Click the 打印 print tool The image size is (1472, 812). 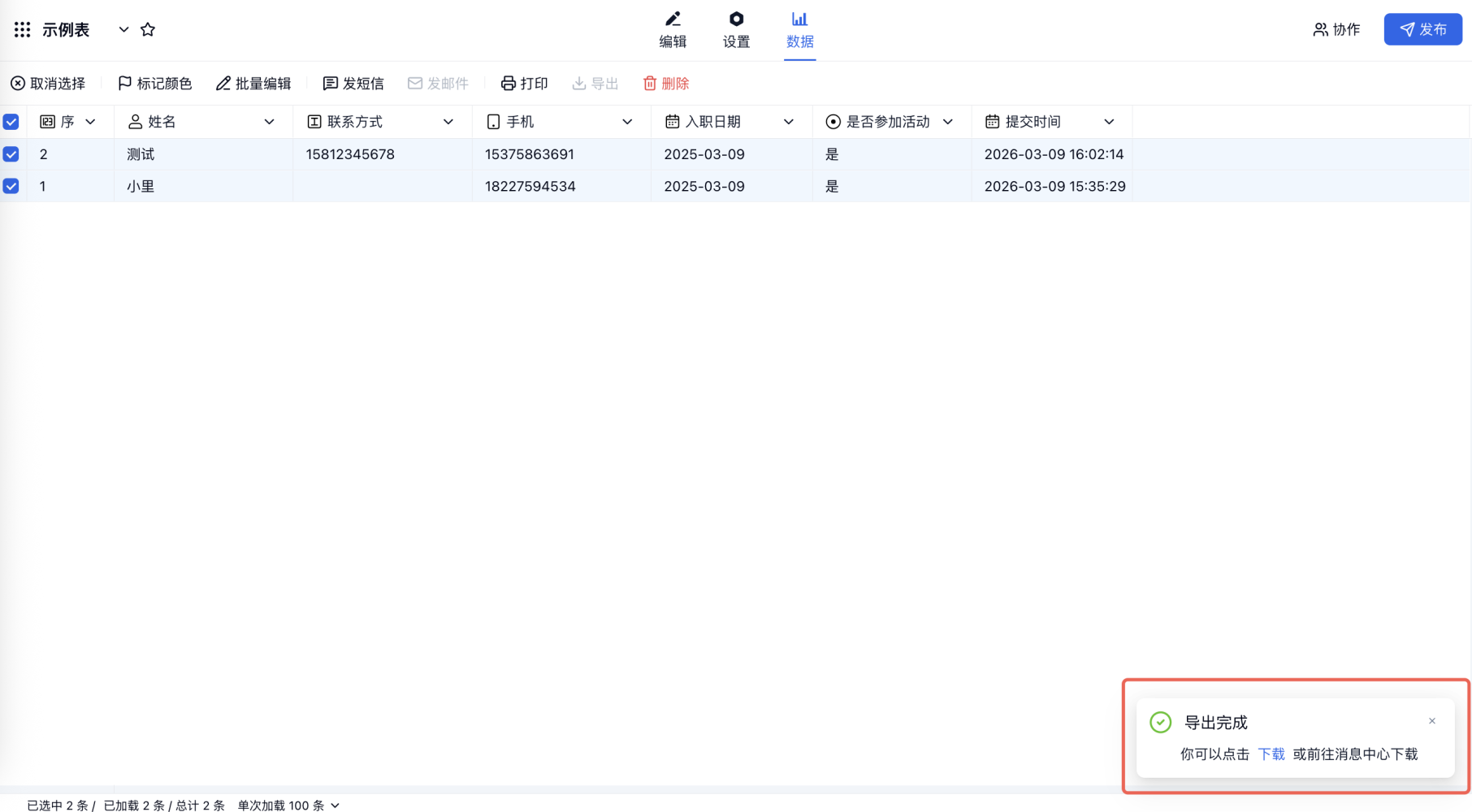pos(524,84)
